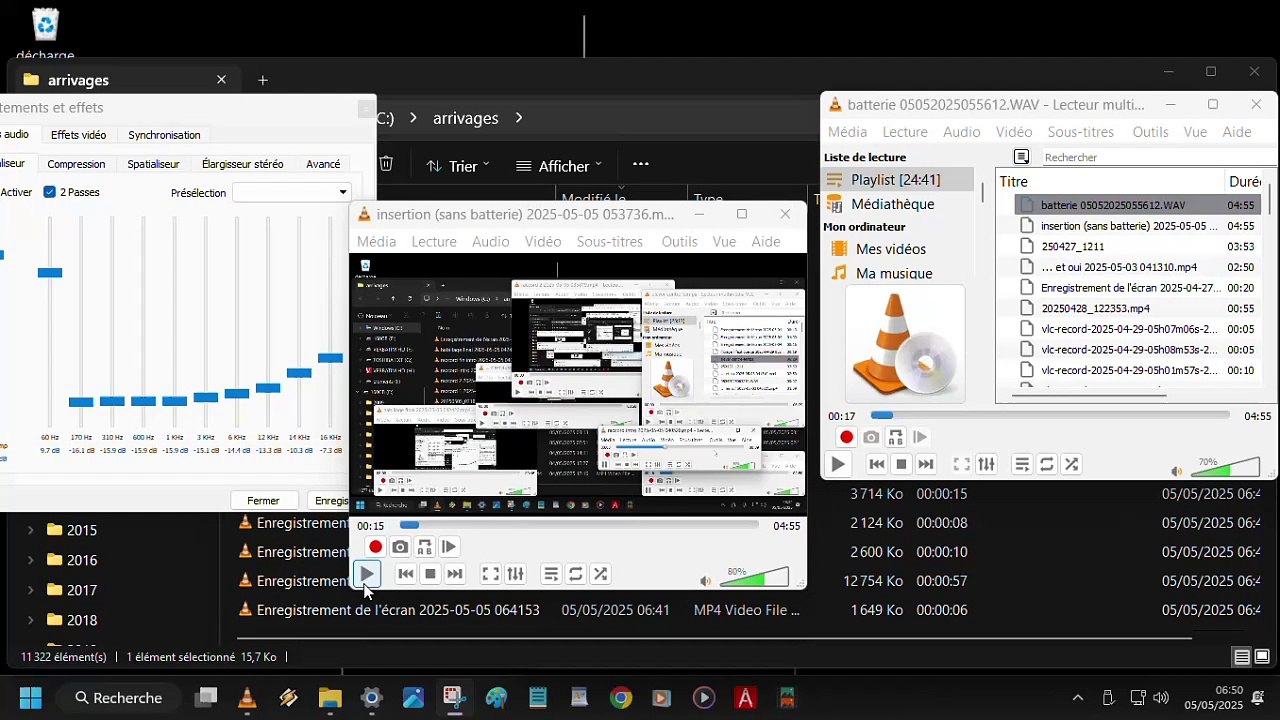Screen dimensions: 1280x720
Task: Click the Fermer button in effects dialog
Action: 263,500
